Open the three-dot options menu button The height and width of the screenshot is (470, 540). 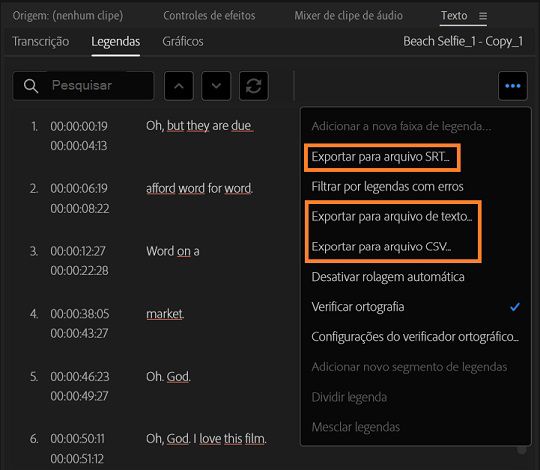[x=512, y=86]
